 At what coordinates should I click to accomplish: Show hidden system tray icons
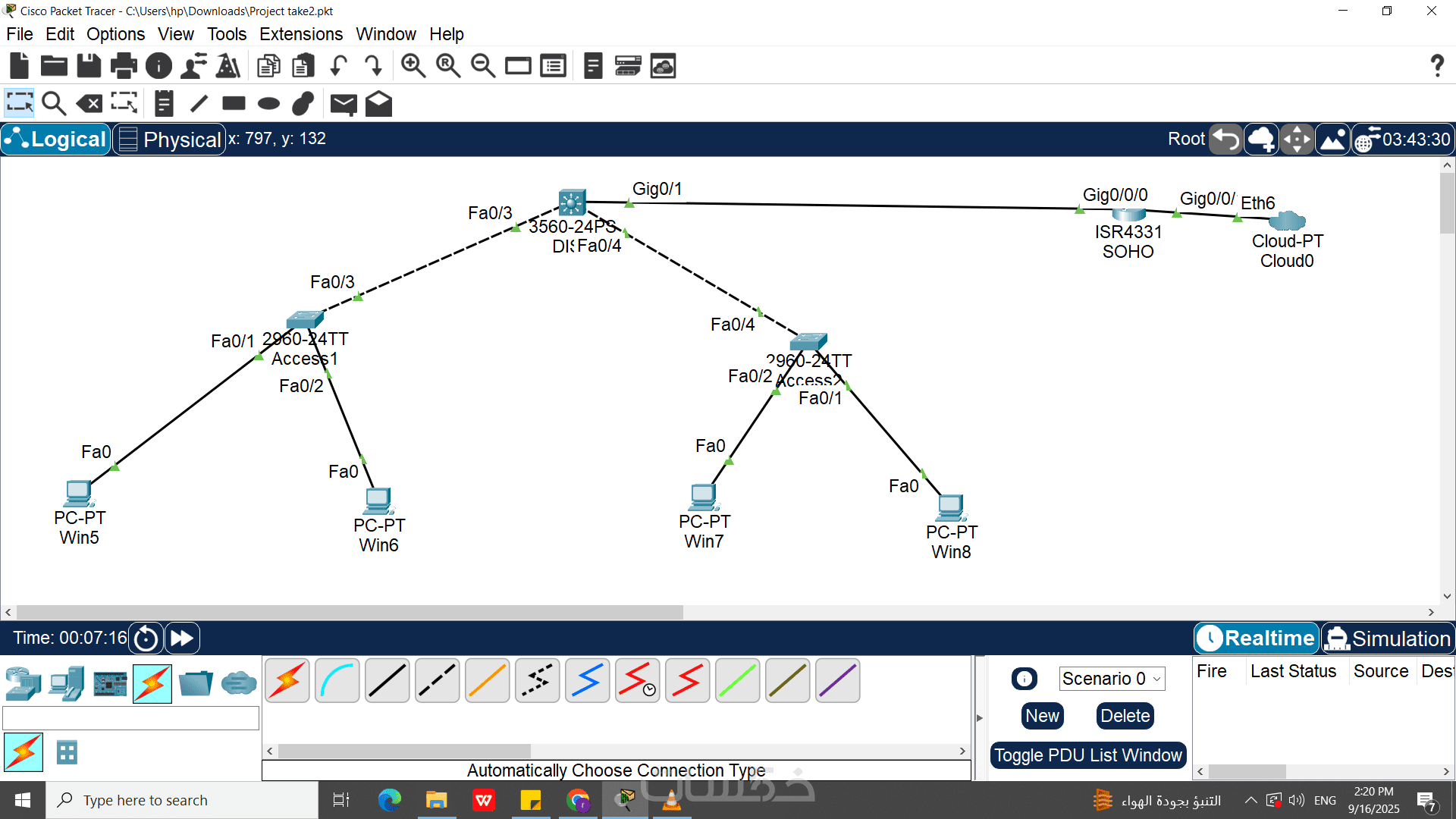pos(1250,800)
